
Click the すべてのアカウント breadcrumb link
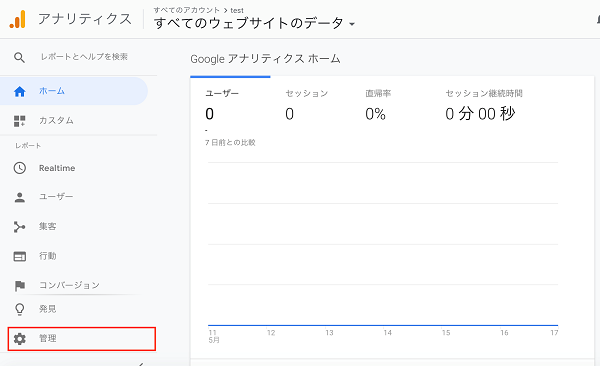pyautogui.click(x=187, y=10)
